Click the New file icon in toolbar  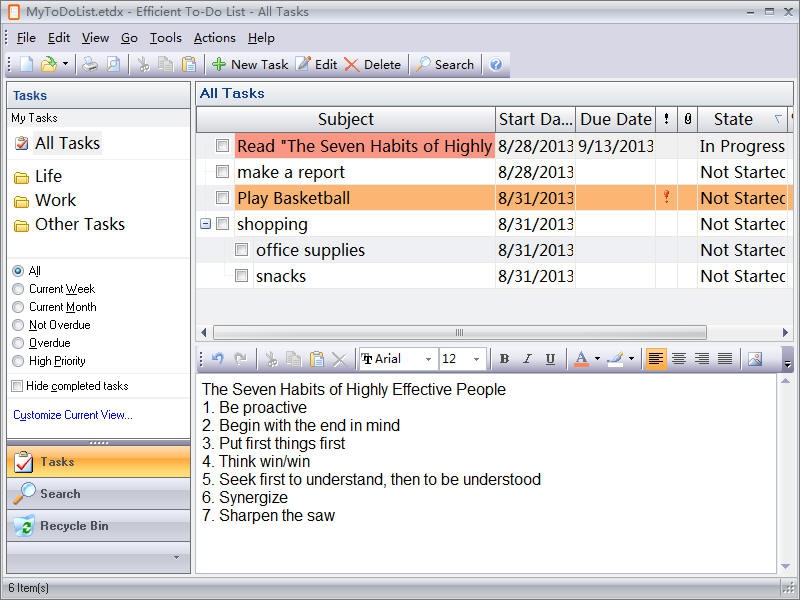(x=27, y=64)
